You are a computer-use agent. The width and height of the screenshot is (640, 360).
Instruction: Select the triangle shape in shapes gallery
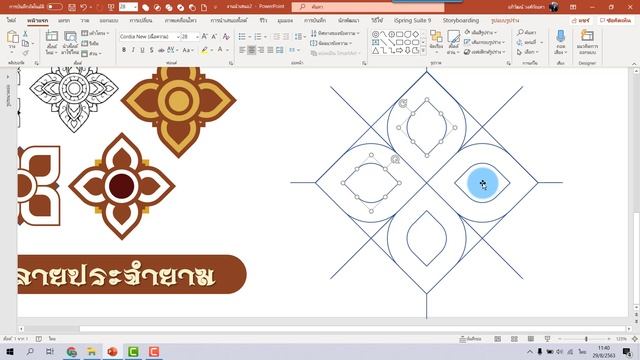[x=376, y=51]
